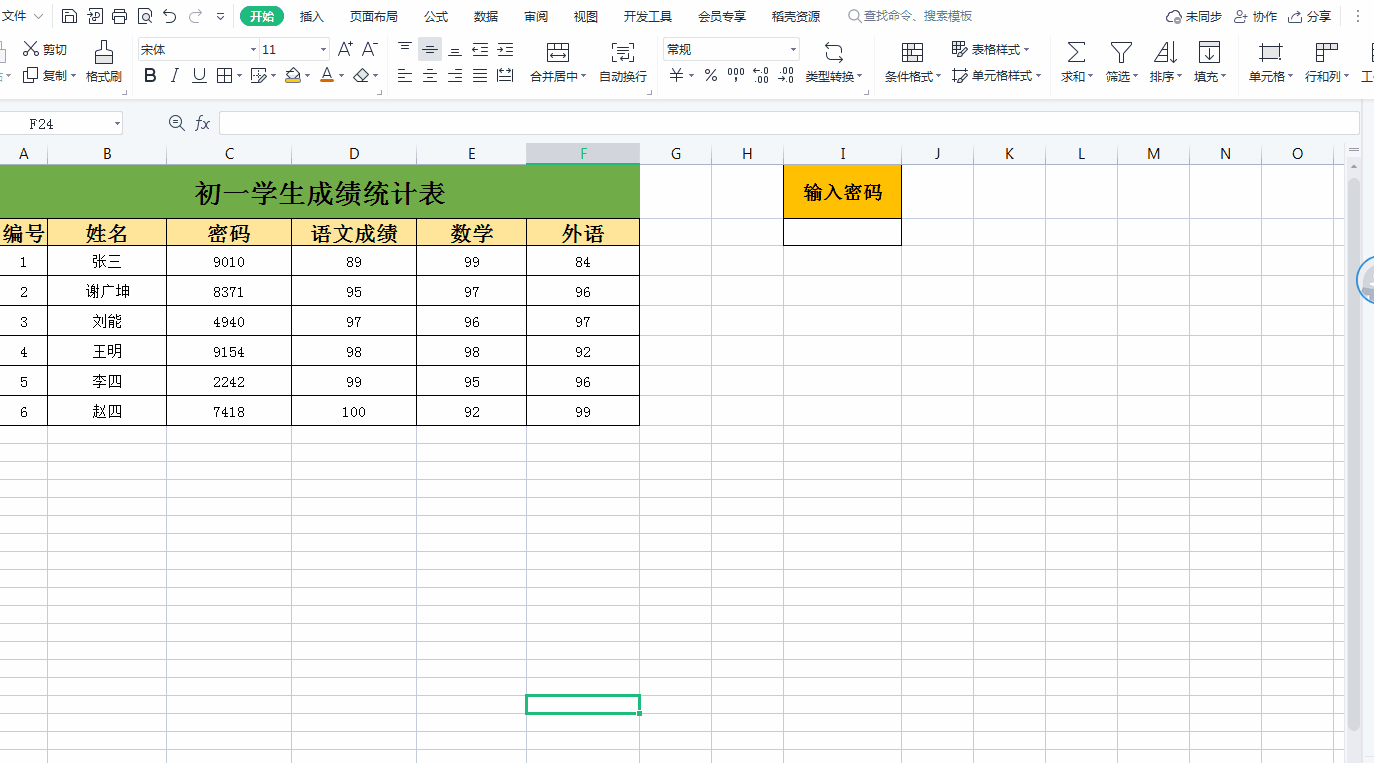Click the Sum (求和) sigma icon
Viewport: 1374px width, 763px height.
(1076, 53)
